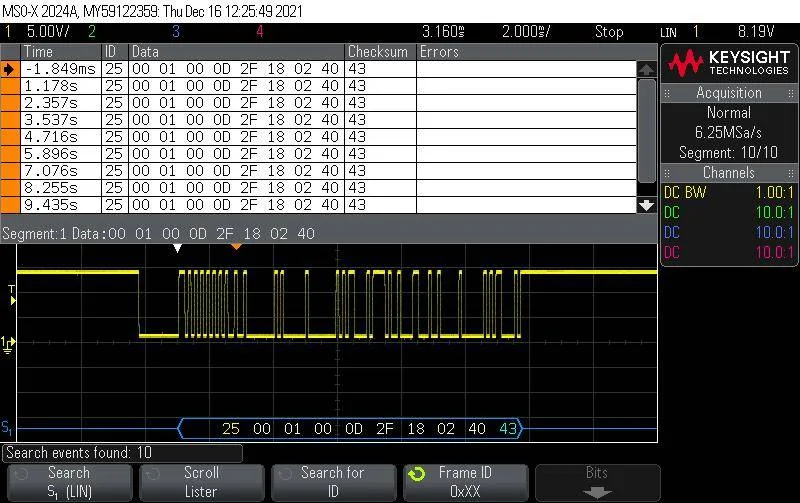
Task: Open the grayed Bits softkey
Action: 597,482
